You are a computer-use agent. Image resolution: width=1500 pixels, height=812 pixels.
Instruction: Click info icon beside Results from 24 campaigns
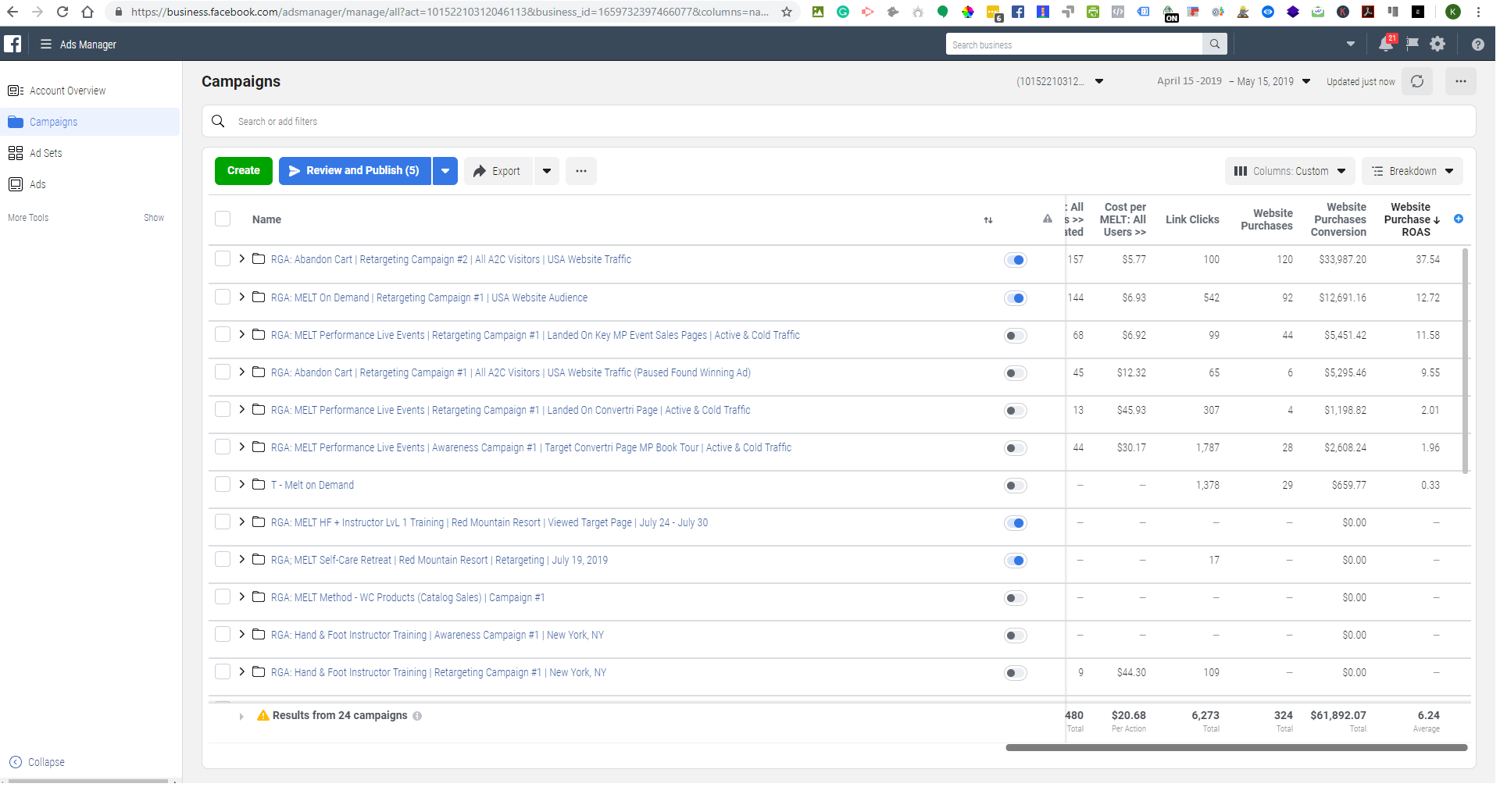click(x=417, y=716)
